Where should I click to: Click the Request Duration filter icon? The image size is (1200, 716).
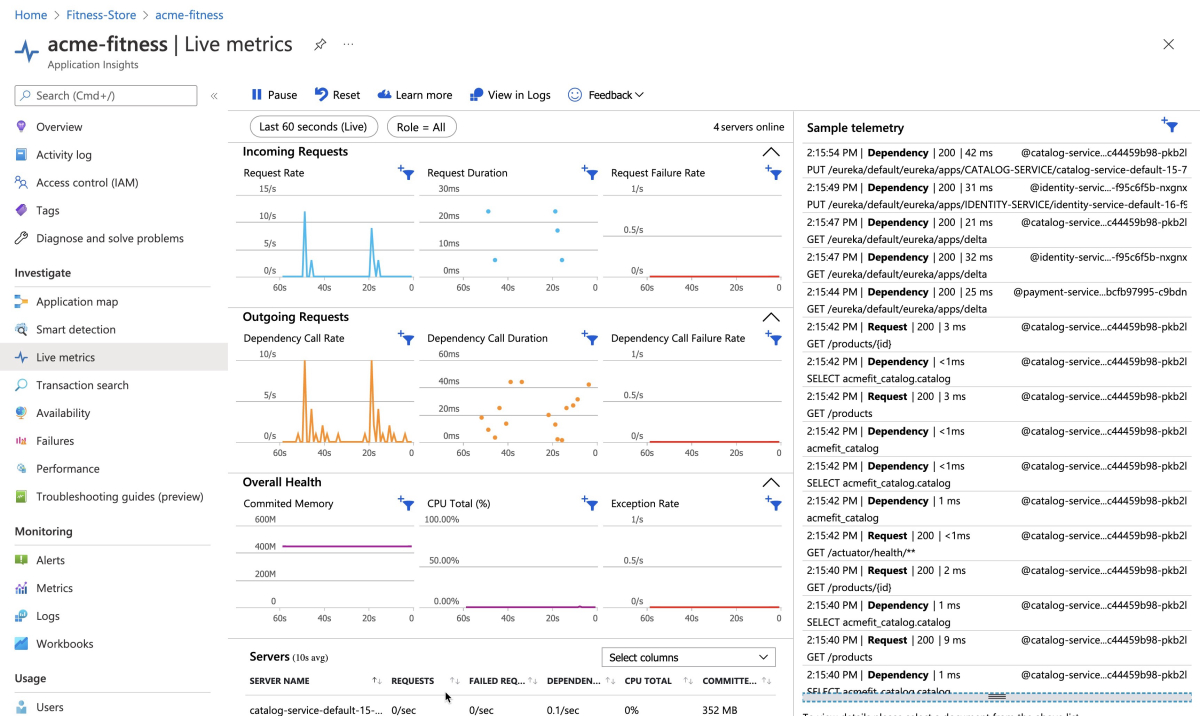click(x=590, y=173)
